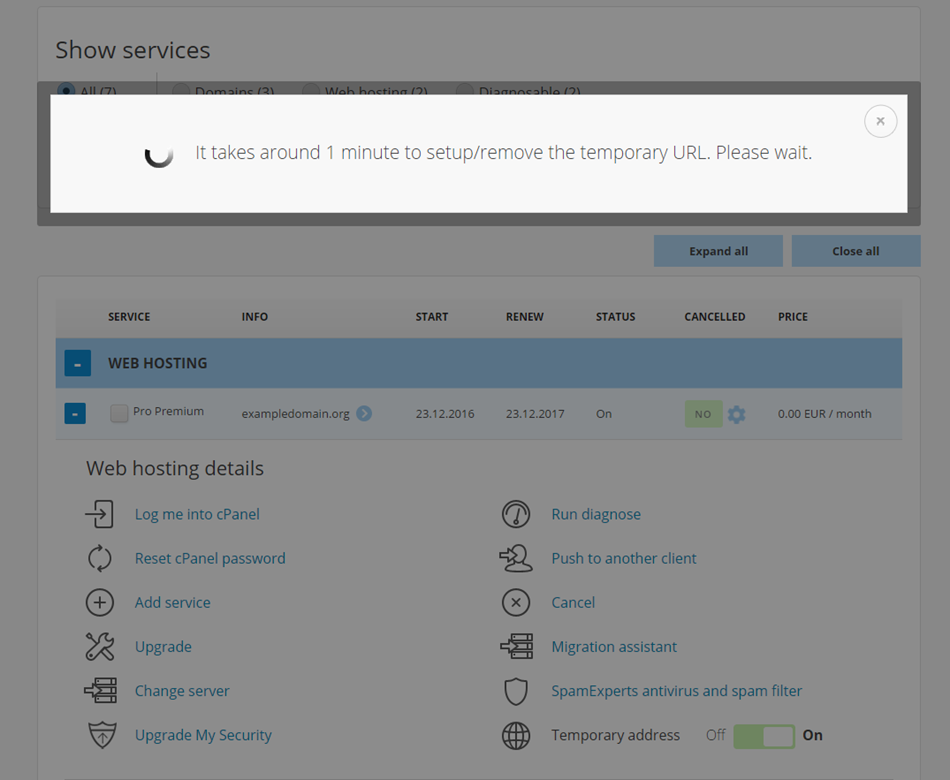Click the On status value

point(604,414)
